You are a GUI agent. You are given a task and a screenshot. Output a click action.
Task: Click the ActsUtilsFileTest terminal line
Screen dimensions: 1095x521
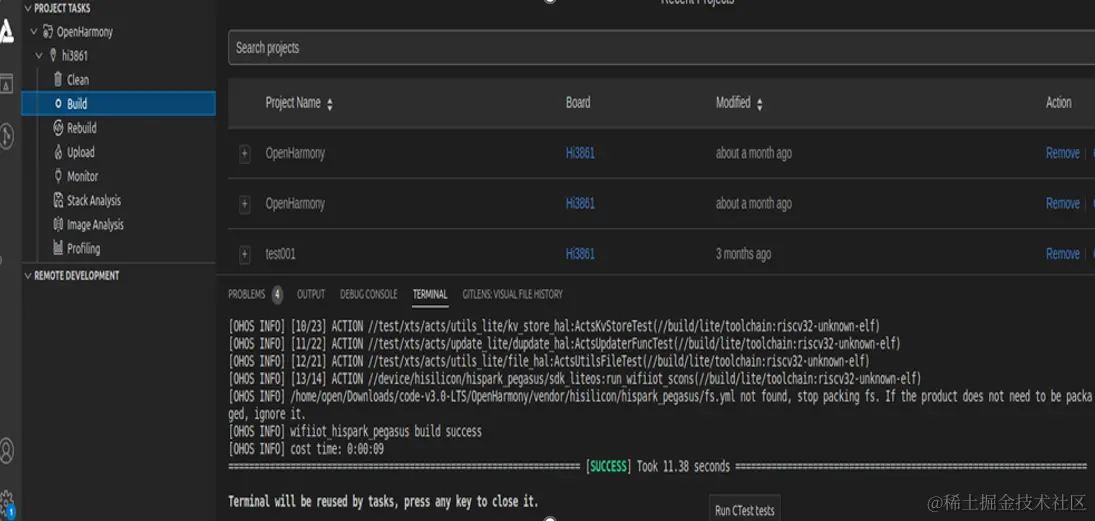point(549,361)
